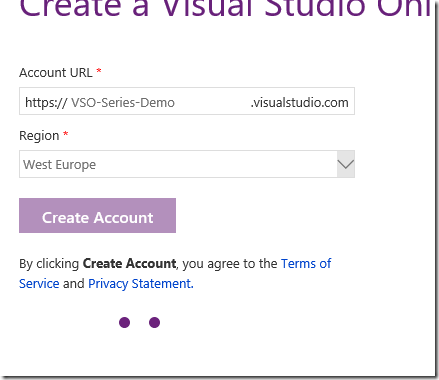Select the West Europe region box
Image resolution: width=439 pixels, height=380 pixels.
tap(187, 164)
